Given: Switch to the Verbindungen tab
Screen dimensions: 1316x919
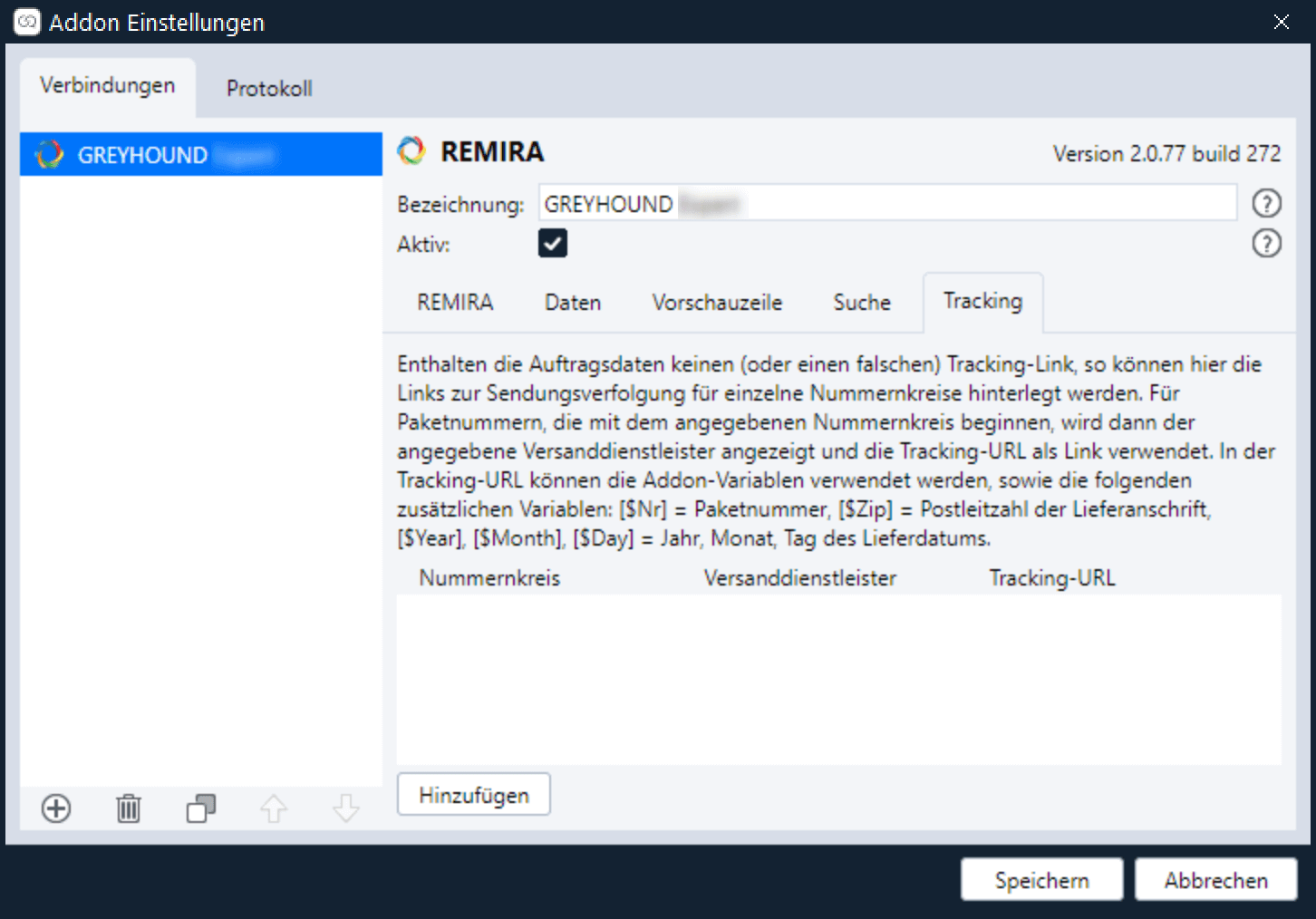Looking at the screenshot, I should point(108,86).
